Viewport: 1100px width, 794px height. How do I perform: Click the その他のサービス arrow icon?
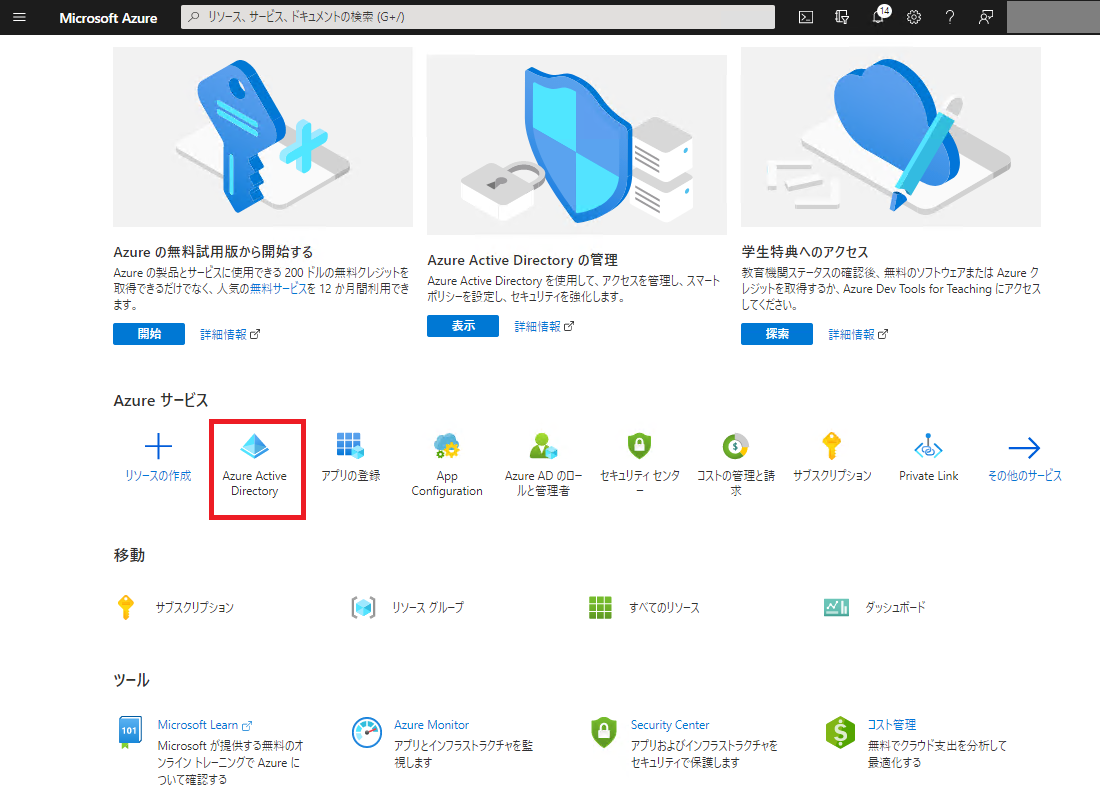coord(1024,447)
